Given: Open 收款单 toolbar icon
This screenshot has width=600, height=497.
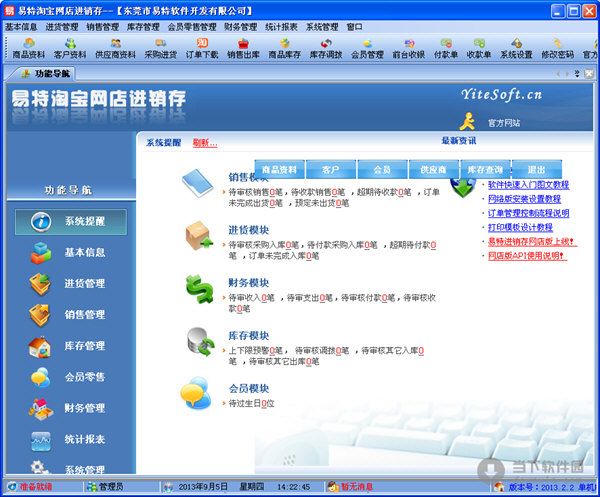Looking at the screenshot, I should [x=479, y=49].
